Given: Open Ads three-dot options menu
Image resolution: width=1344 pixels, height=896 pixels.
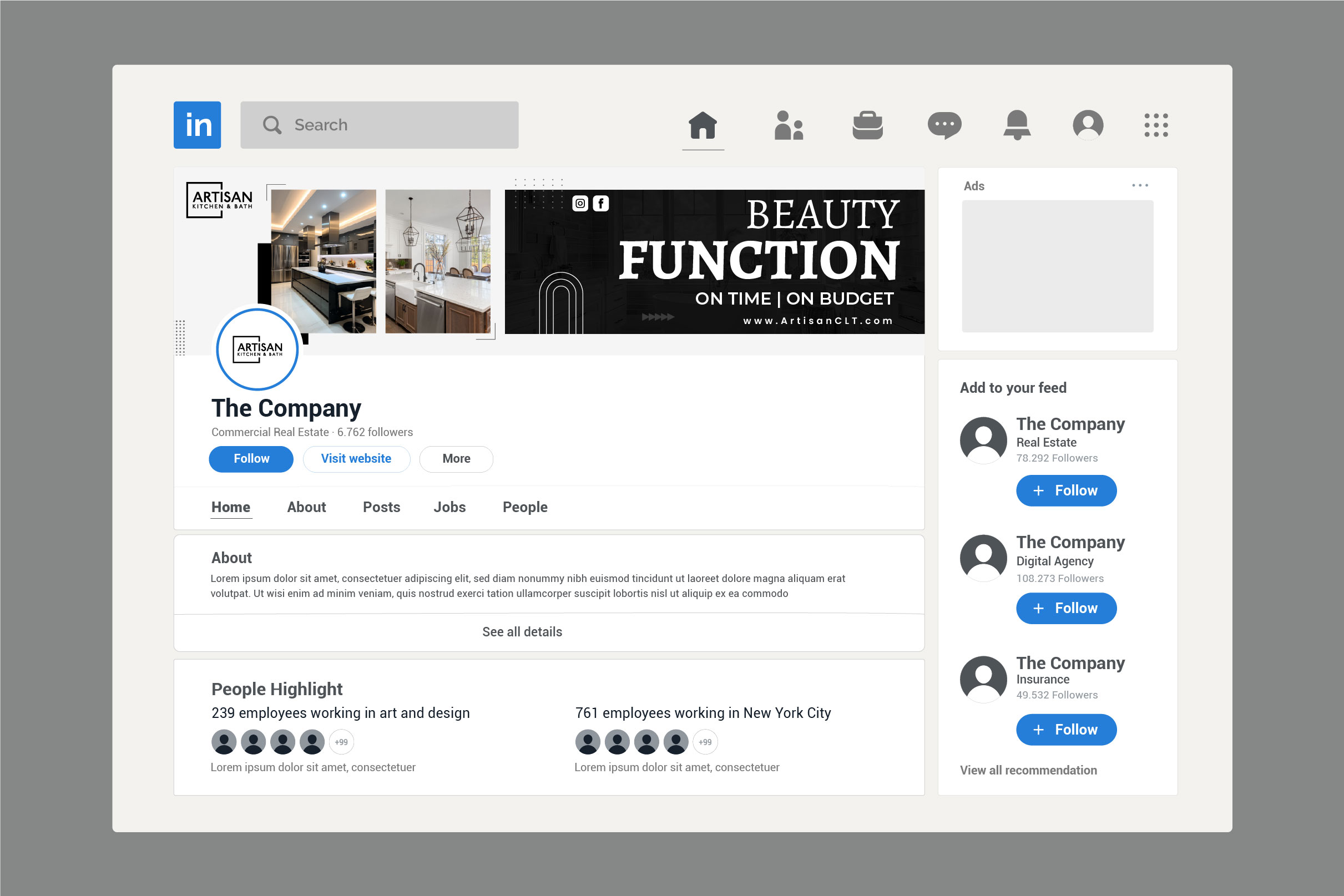Looking at the screenshot, I should tap(1140, 185).
